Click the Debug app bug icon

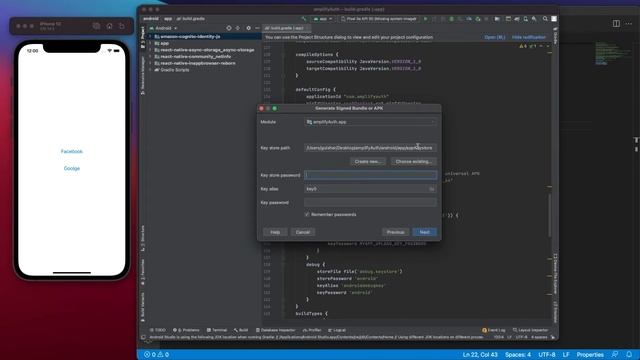coord(451,19)
